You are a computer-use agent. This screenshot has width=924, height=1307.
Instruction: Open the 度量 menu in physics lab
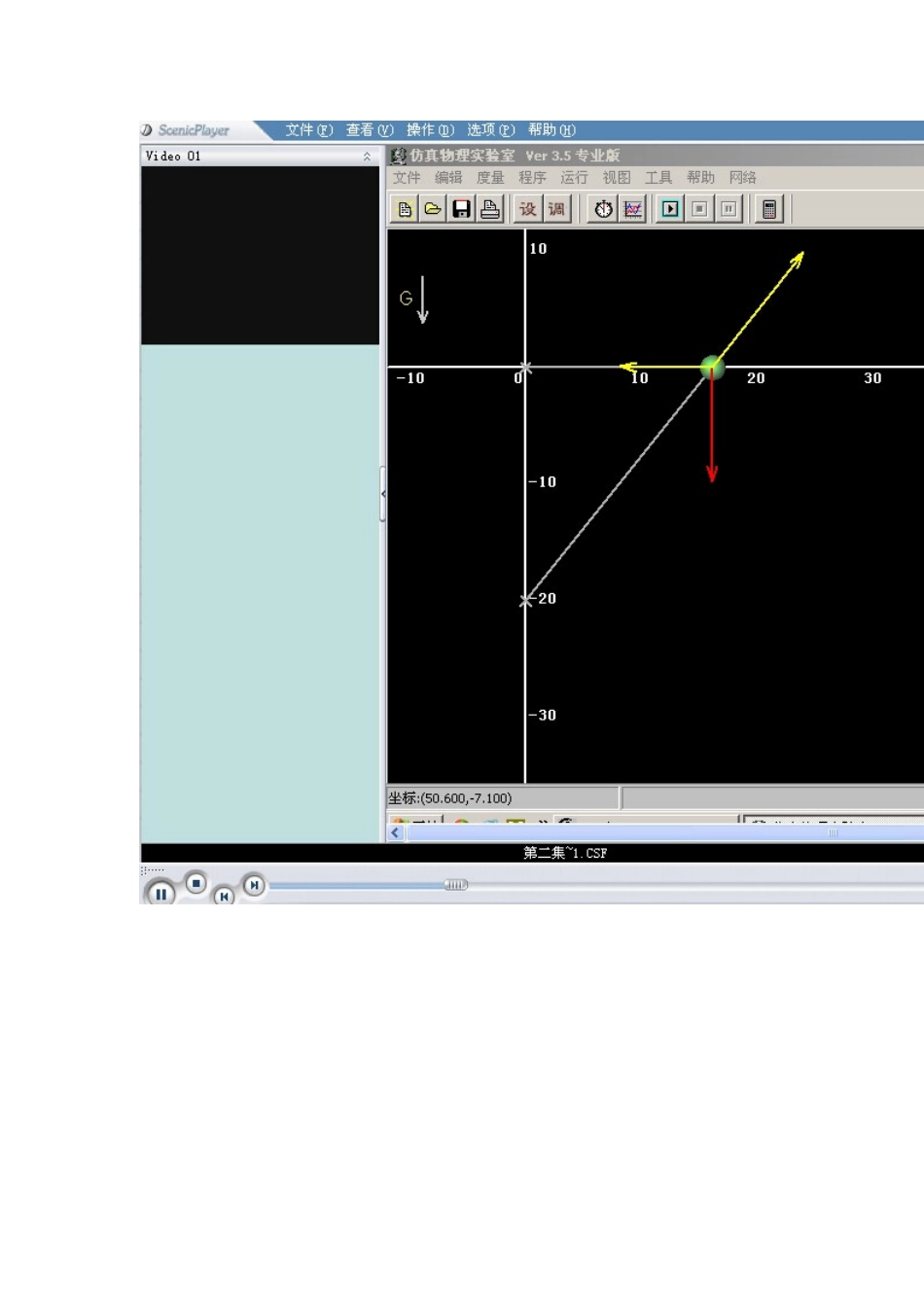pyautogui.click(x=490, y=178)
